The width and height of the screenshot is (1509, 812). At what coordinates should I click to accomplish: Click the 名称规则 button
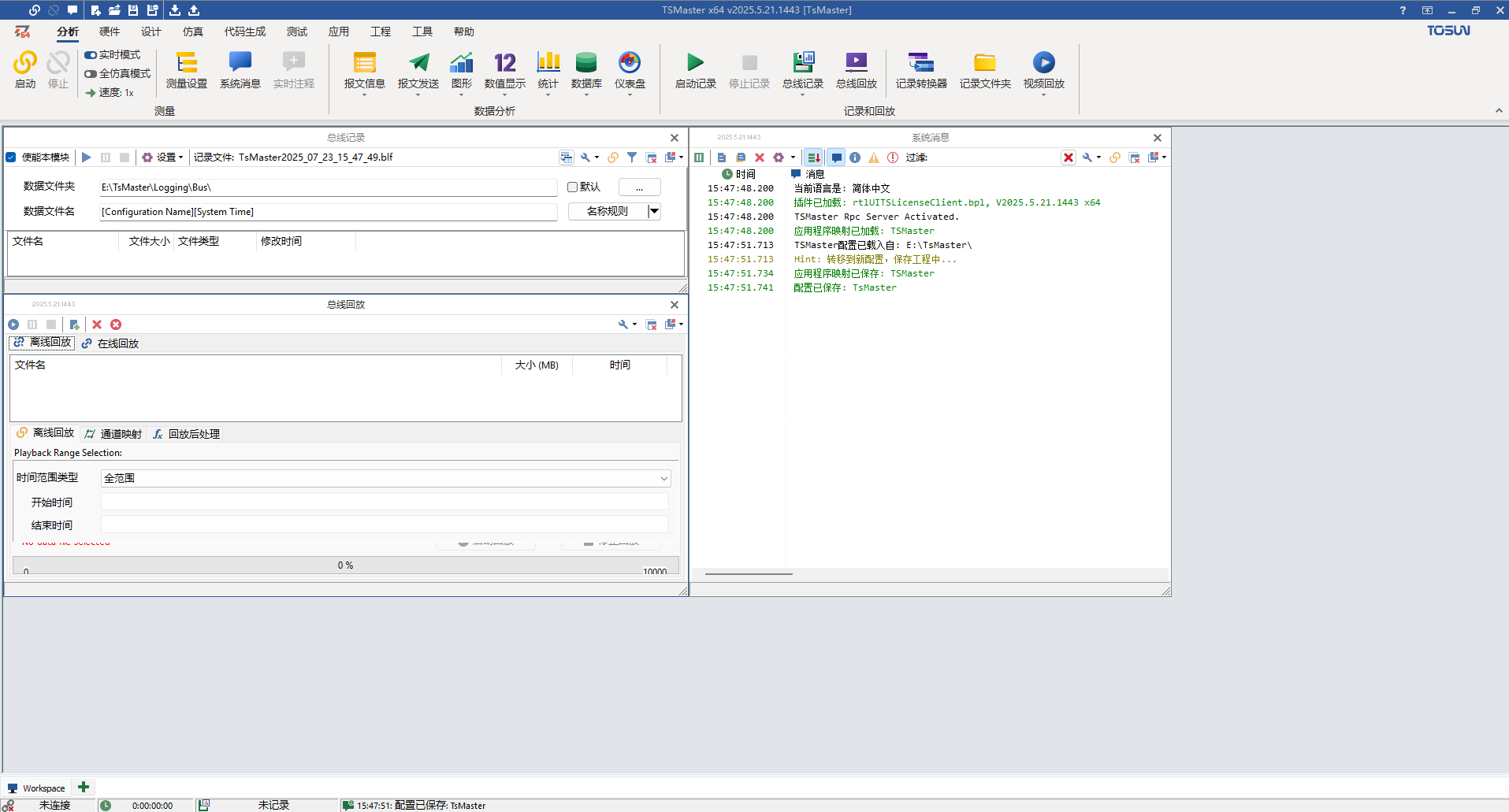[608, 211]
